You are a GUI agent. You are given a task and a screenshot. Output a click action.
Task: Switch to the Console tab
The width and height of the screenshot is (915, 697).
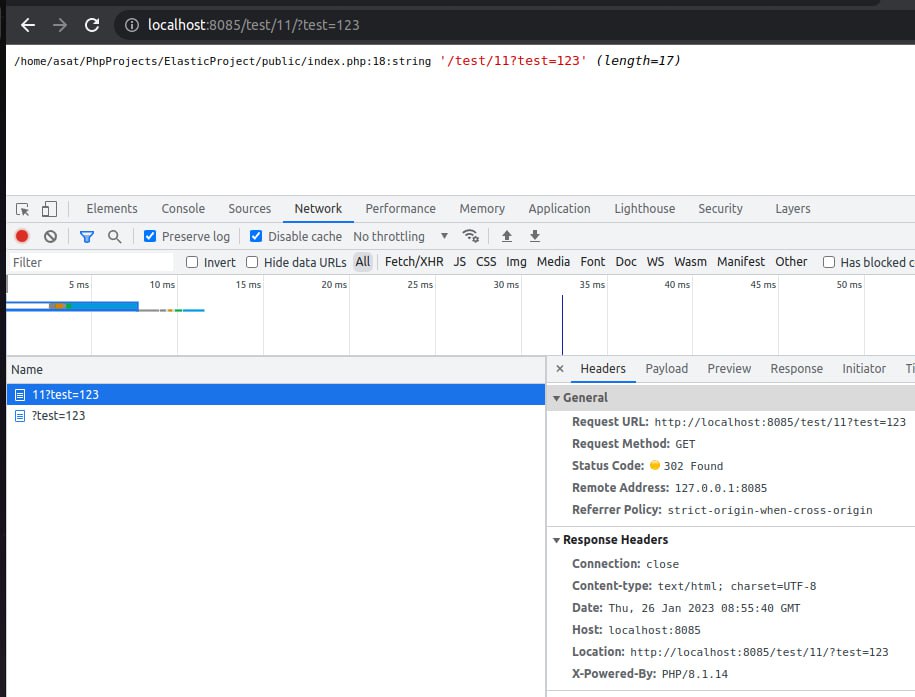[183, 208]
